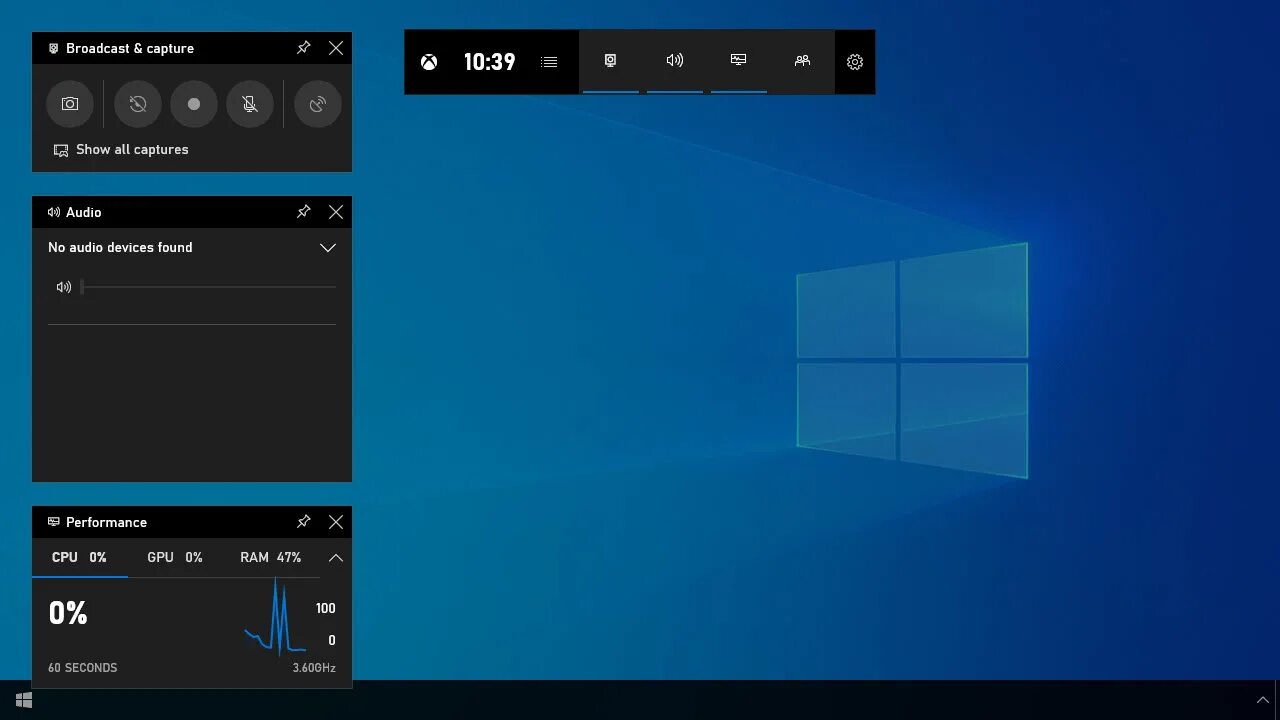The width and height of the screenshot is (1280, 720).
Task: Pin the Performance panel
Action: point(303,521)
